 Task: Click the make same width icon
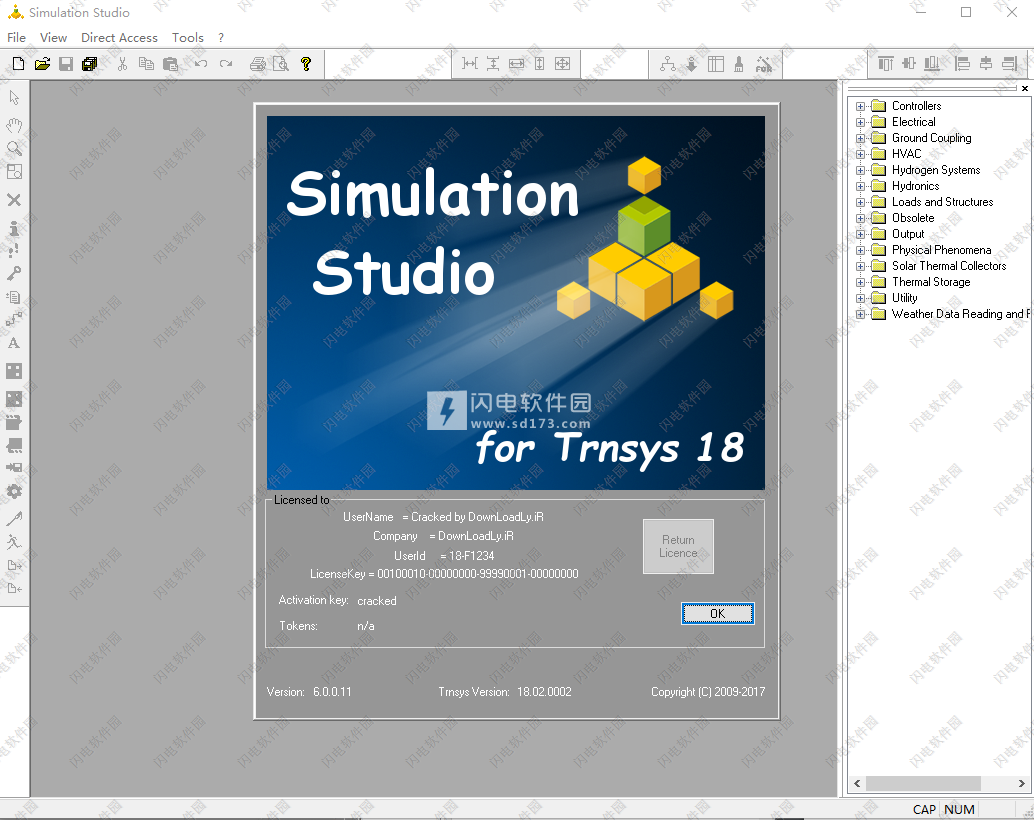[x=516, y=63]
